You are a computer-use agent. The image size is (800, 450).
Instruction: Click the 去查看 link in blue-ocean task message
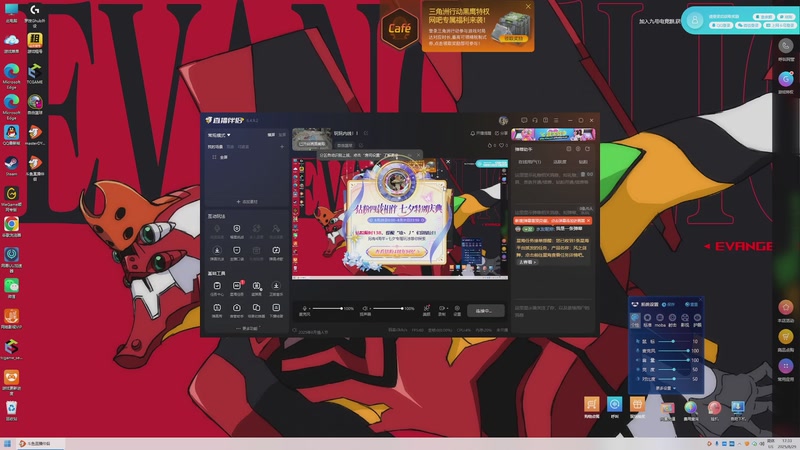[x=528, y=262]
